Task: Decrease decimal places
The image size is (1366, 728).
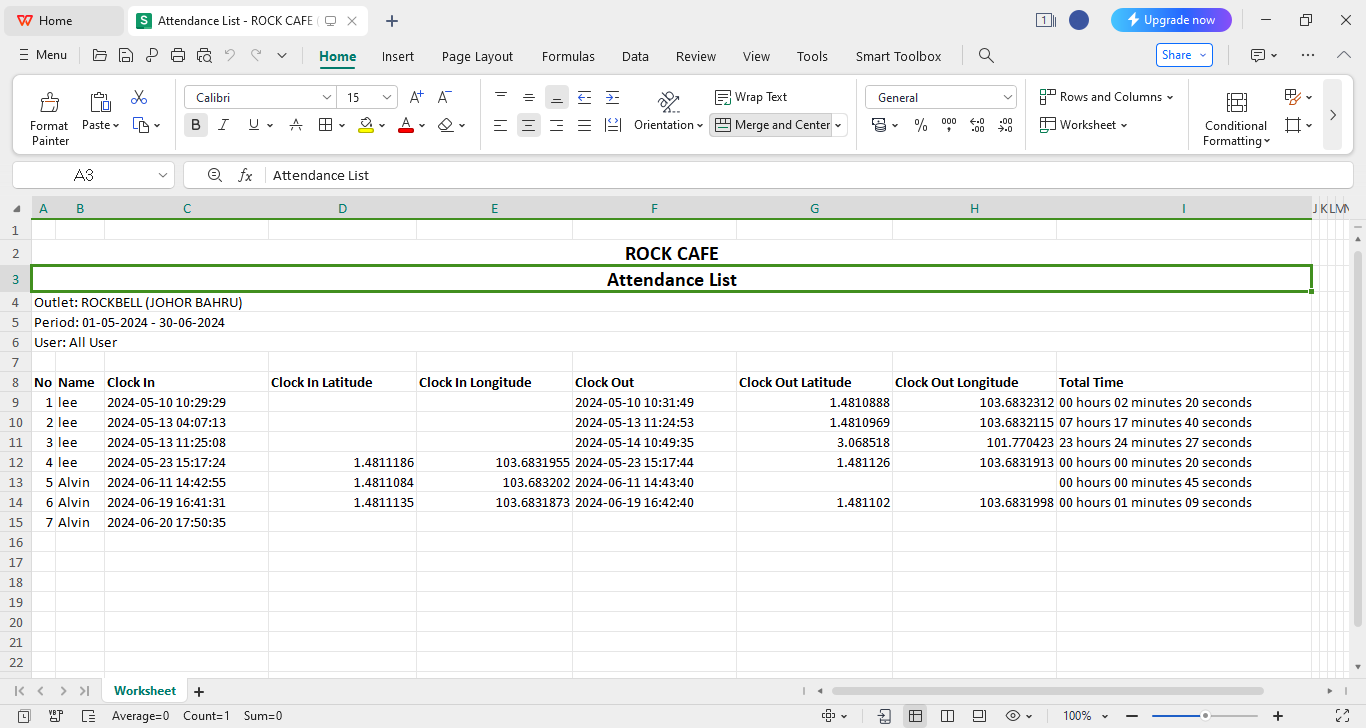Action: point(1005,125)
